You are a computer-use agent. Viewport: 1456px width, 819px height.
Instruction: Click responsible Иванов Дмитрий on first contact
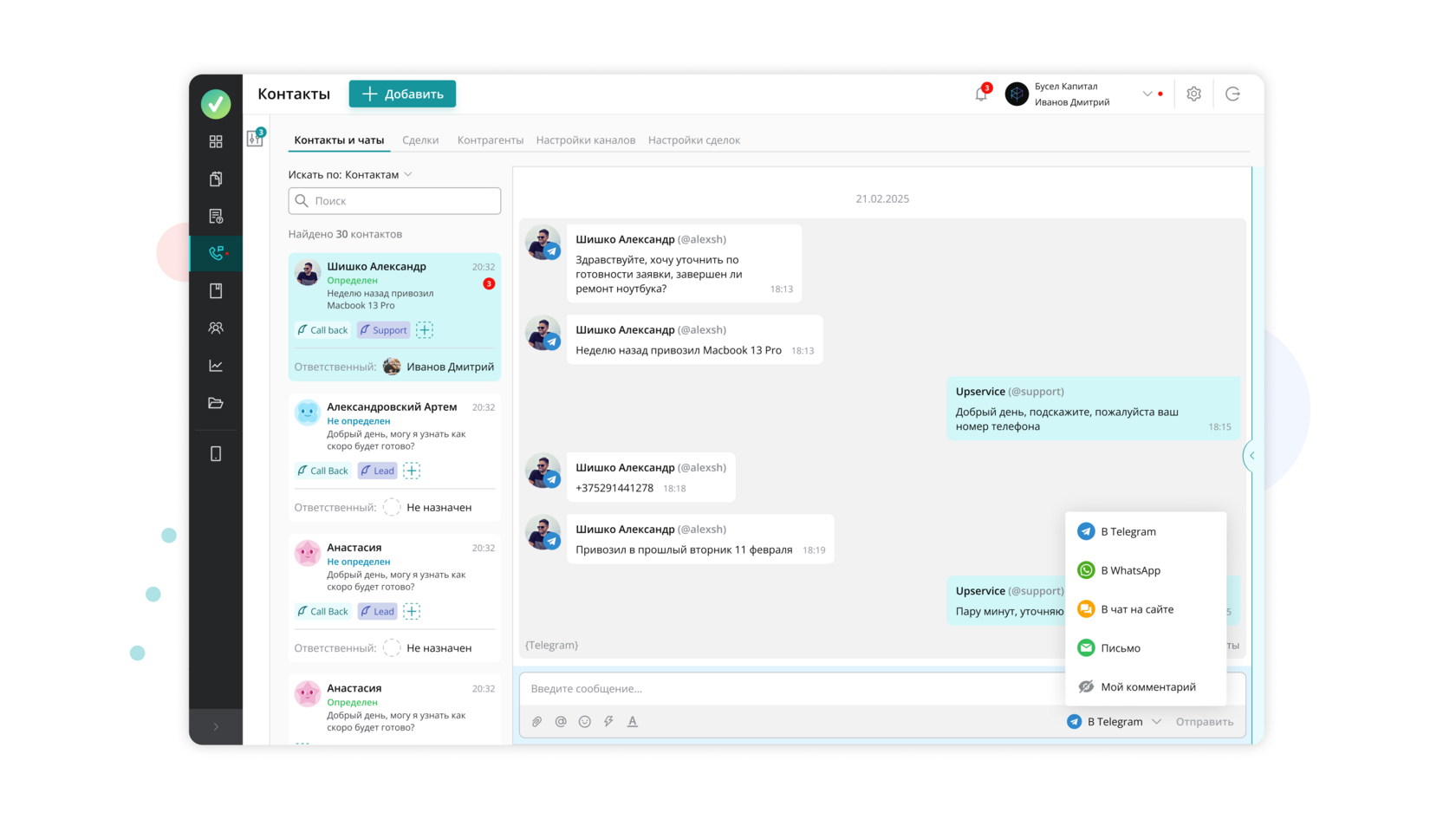tap(439, 367)
